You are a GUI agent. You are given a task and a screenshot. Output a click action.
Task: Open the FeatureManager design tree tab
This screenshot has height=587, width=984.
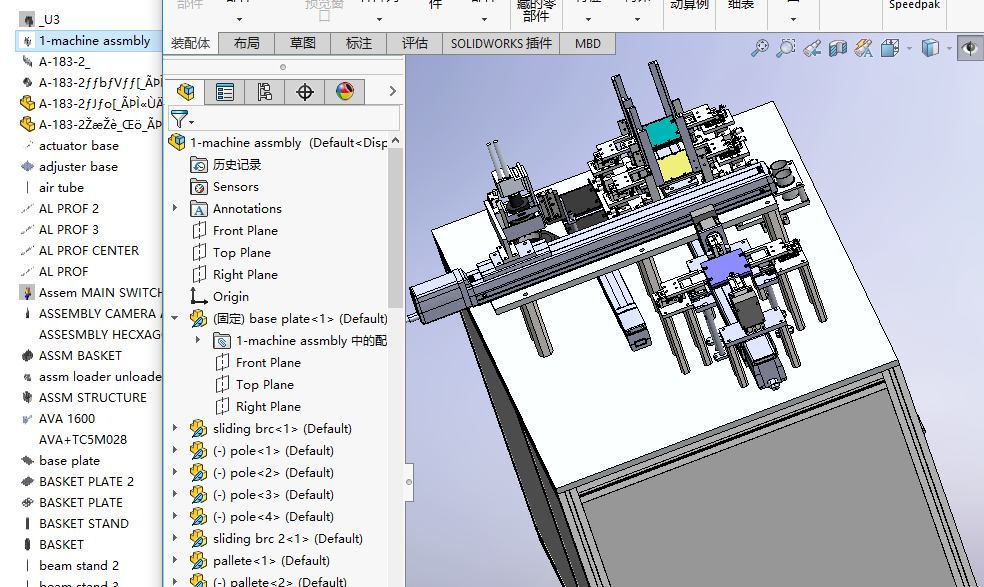185,92
